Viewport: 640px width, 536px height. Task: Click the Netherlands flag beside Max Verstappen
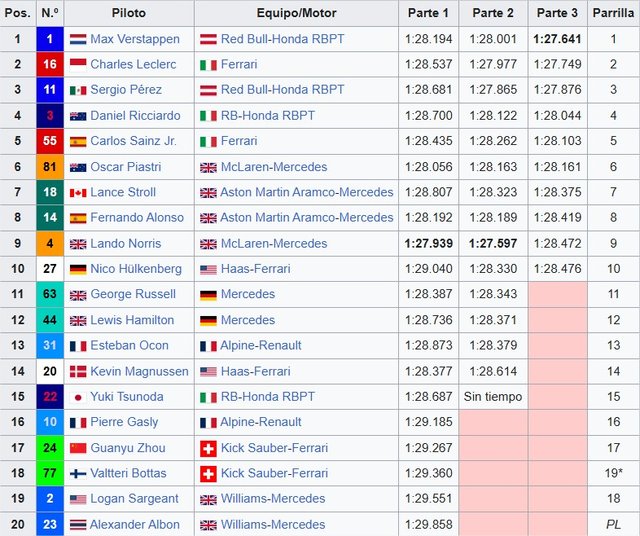78,39
